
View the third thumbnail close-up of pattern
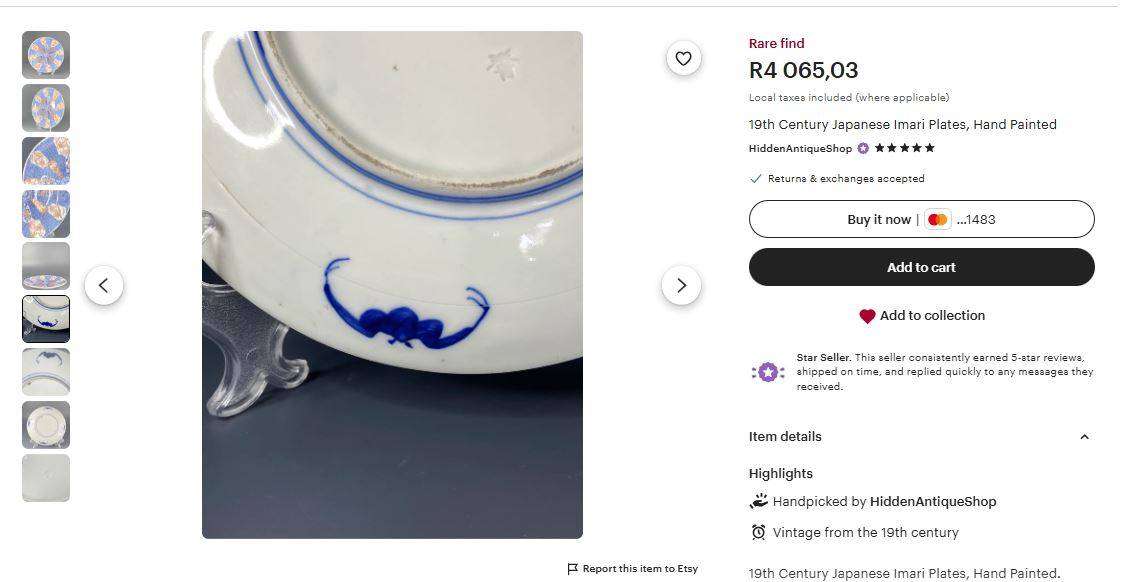point(46,161)
